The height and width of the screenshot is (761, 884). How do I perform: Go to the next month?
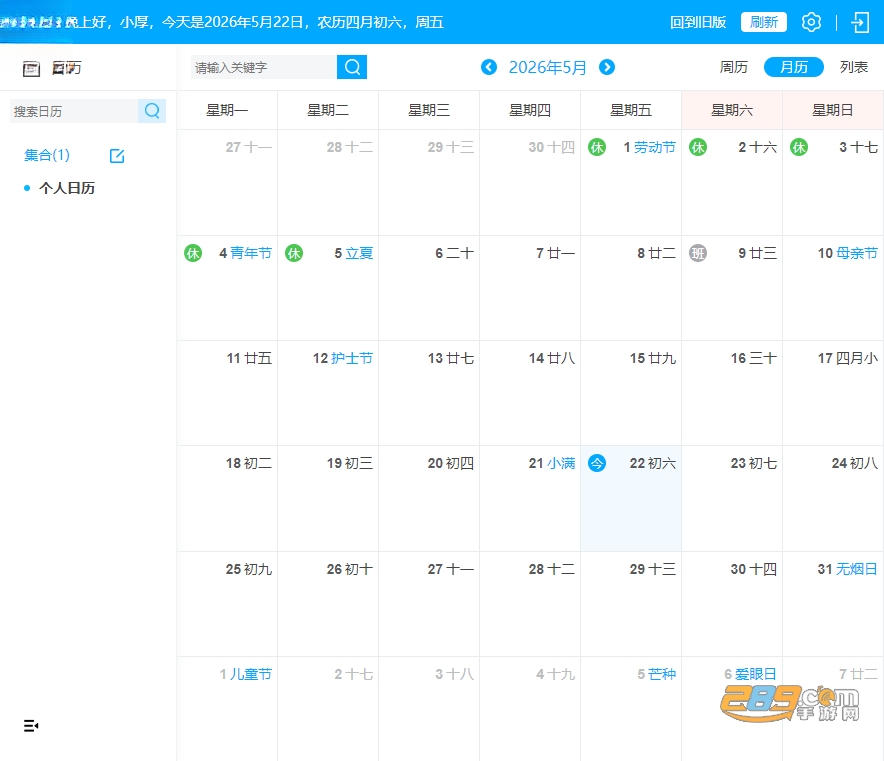607,67
